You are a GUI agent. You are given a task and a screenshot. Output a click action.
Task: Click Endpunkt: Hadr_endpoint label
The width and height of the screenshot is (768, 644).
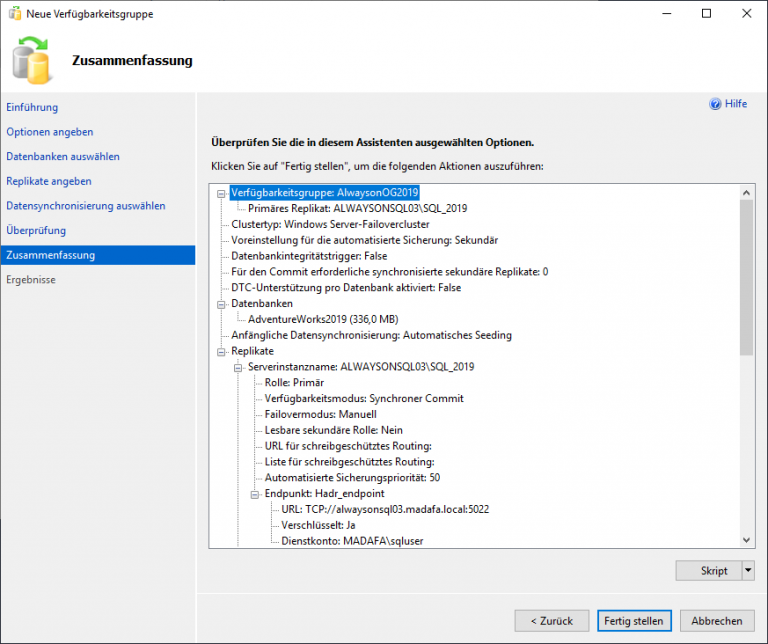click(325, 493)
